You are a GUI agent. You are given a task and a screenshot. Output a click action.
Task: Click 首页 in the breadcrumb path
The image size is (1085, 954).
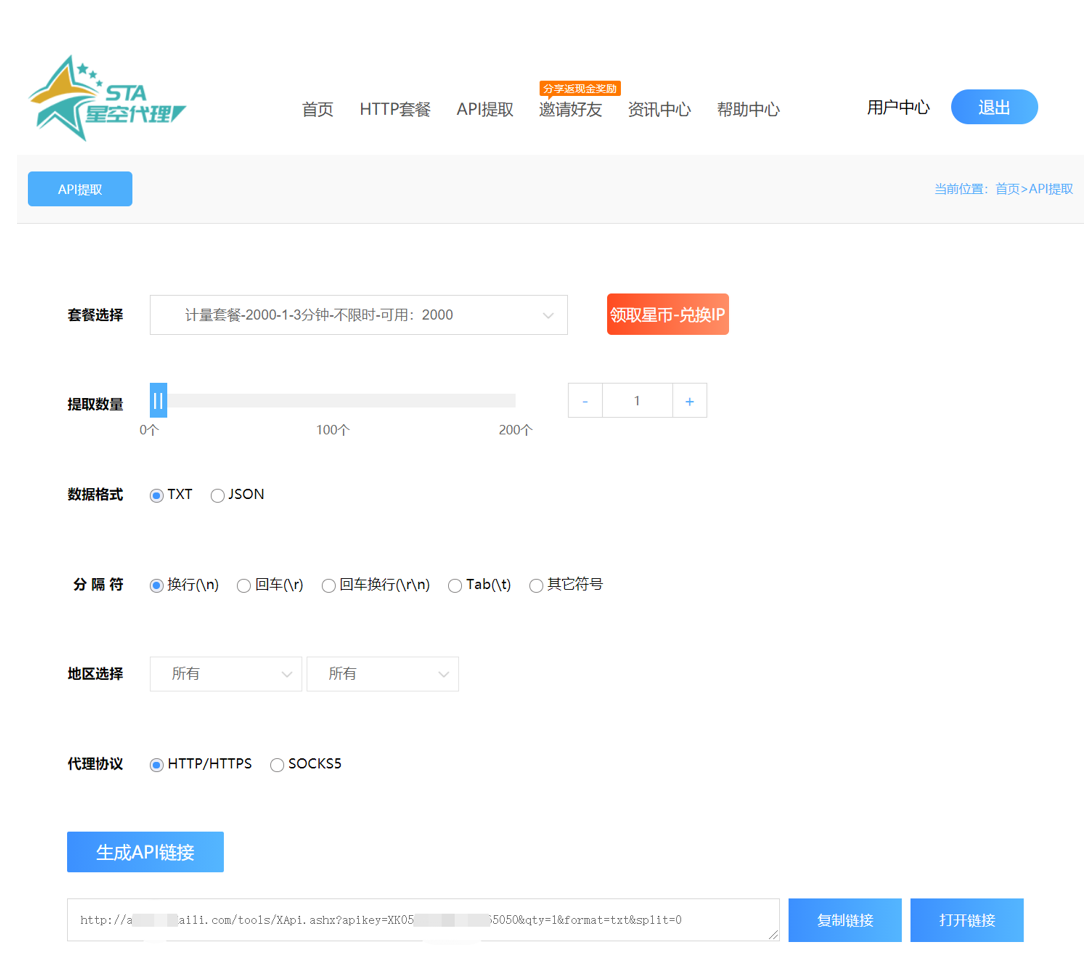point(1007,189)
